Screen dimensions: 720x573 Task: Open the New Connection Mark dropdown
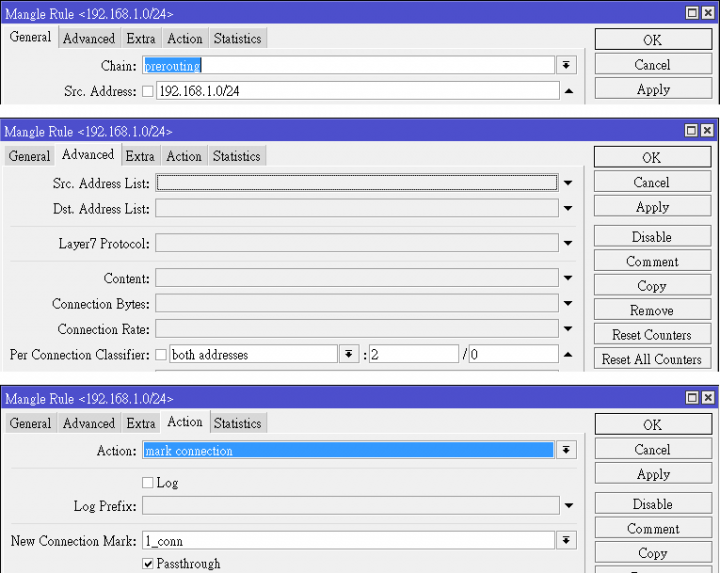point(566,540)
